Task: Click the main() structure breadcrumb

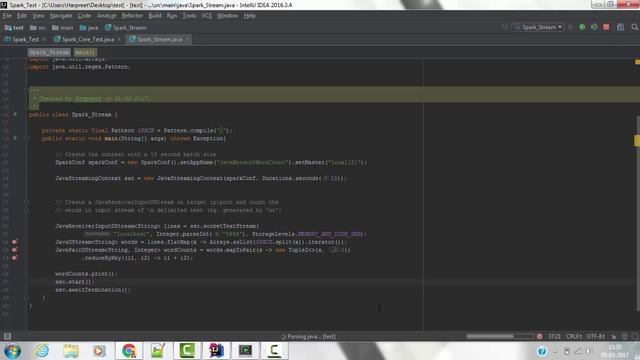Action: tap(85, 52)
